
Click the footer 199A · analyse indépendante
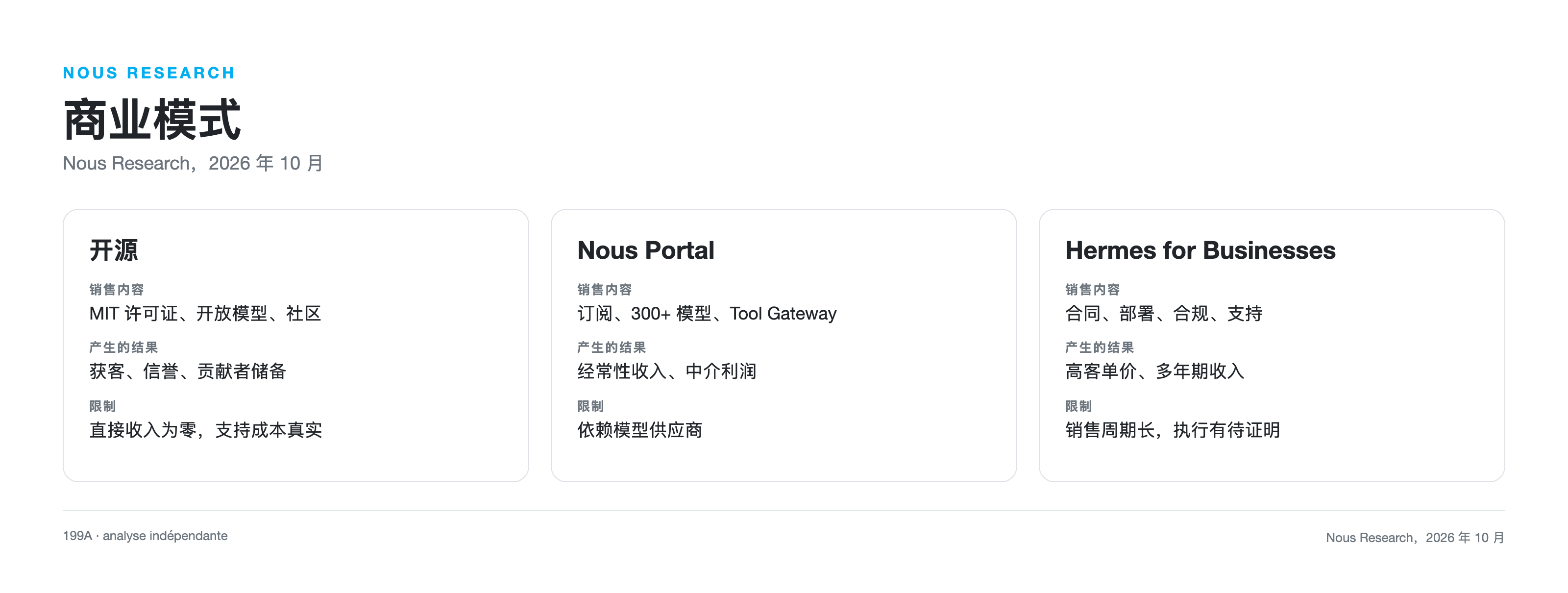point(146,536)
